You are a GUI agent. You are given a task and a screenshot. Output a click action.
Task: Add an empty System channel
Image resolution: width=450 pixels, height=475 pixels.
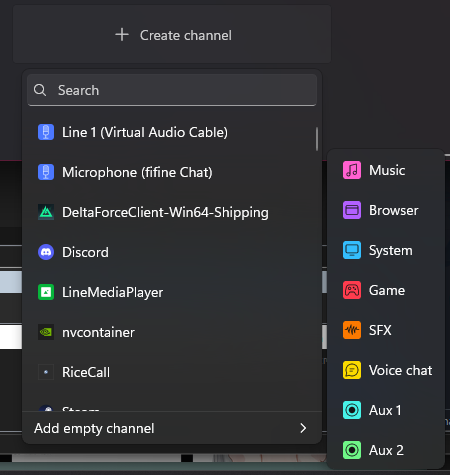[x=386, y=250]
